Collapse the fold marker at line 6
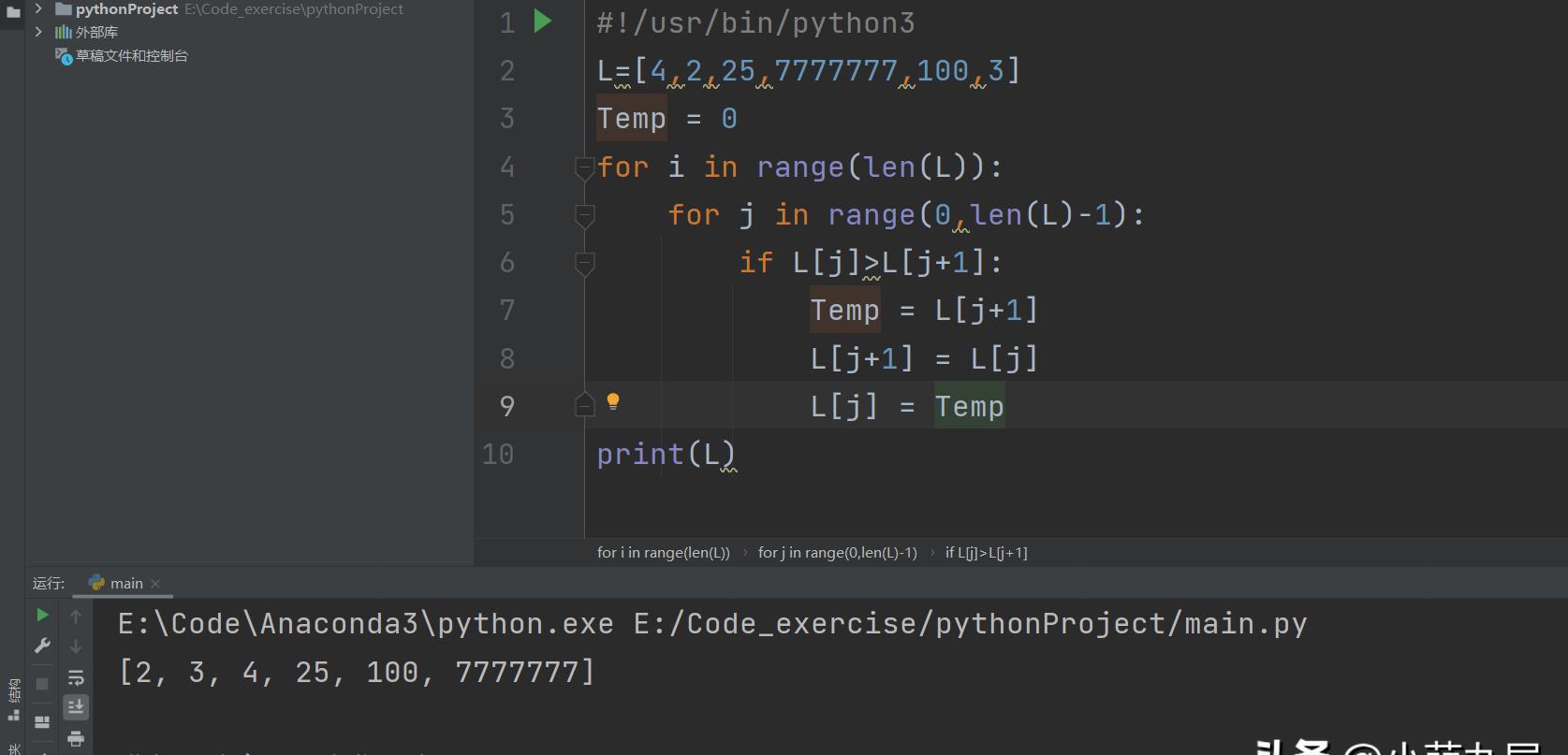 pyautogui.click(x=584, y=263)
